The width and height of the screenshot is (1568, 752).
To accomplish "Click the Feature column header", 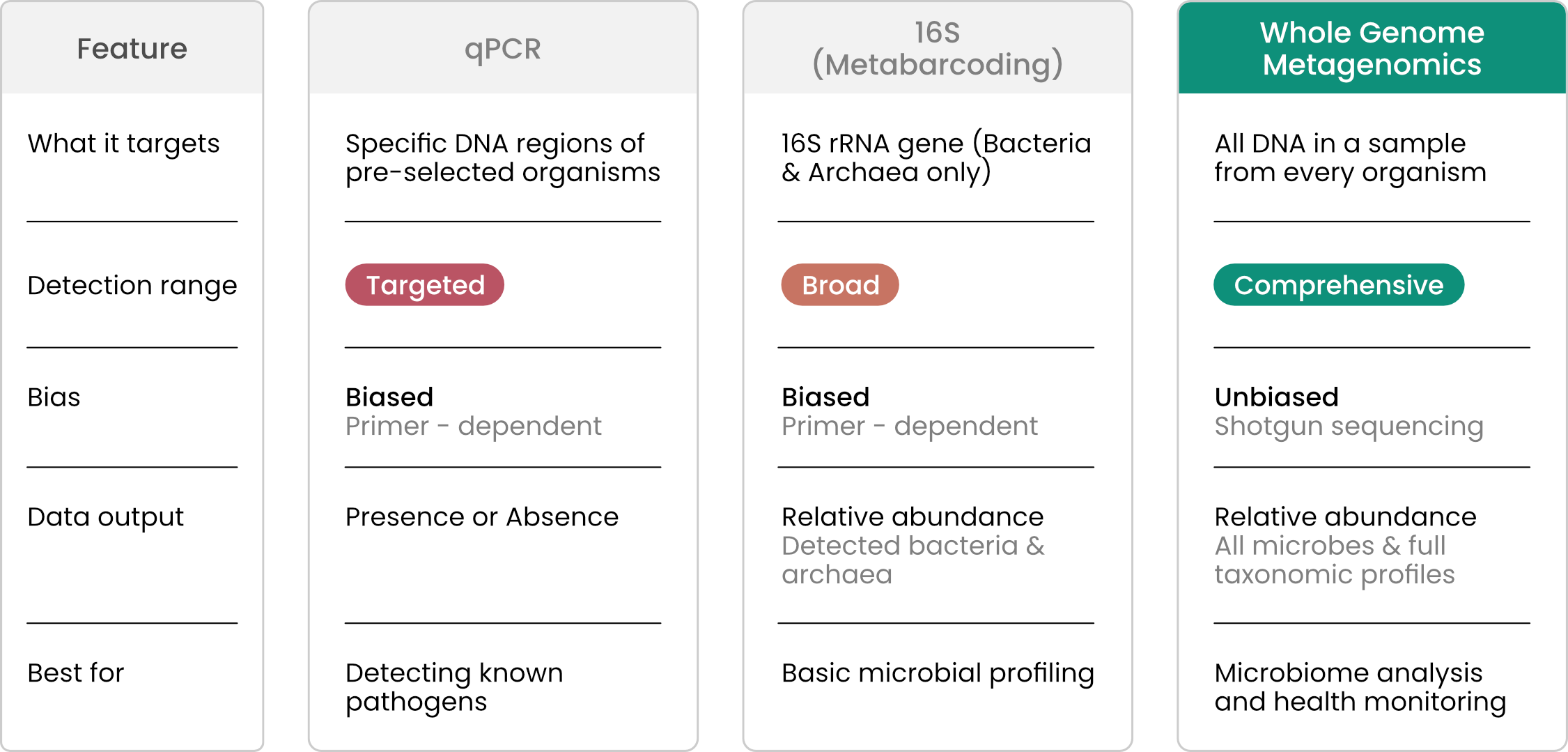I will tap(132, 49).
